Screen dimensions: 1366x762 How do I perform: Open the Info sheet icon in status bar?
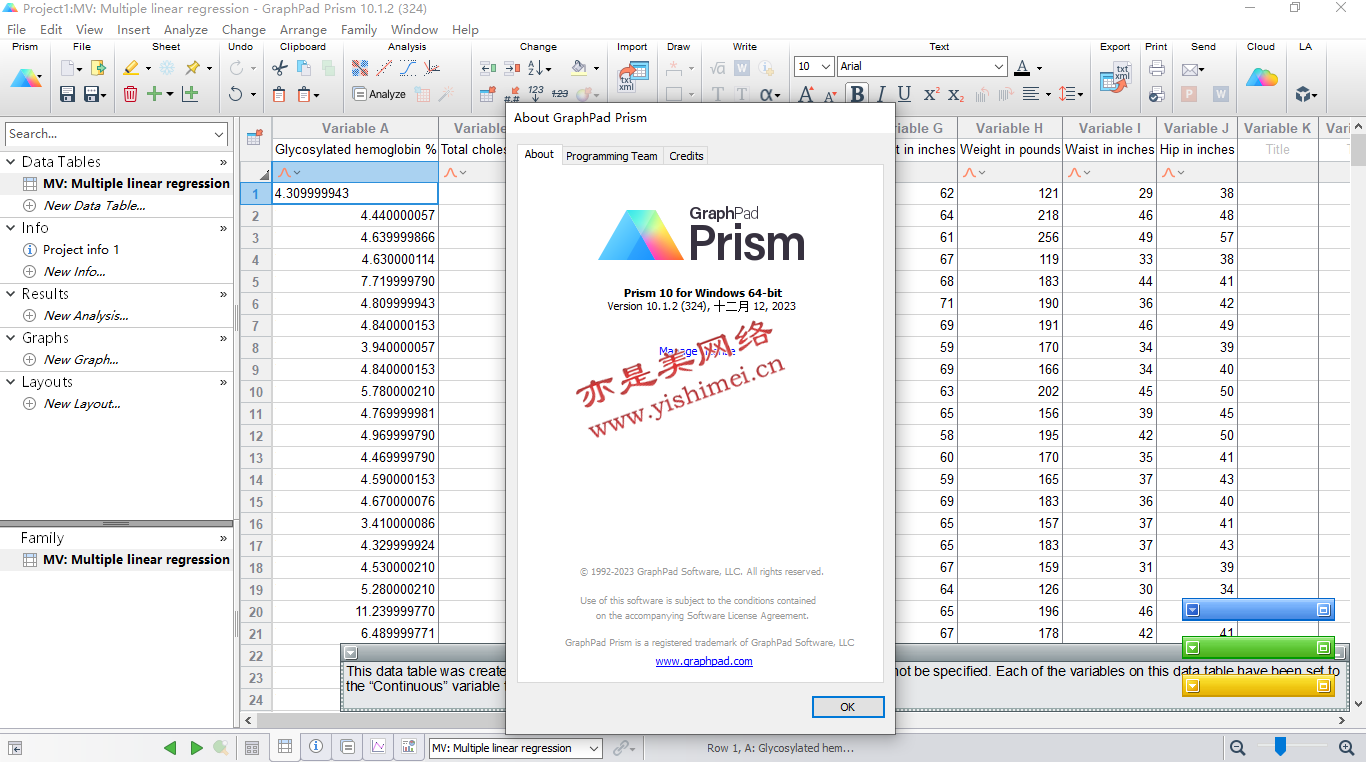316,747
